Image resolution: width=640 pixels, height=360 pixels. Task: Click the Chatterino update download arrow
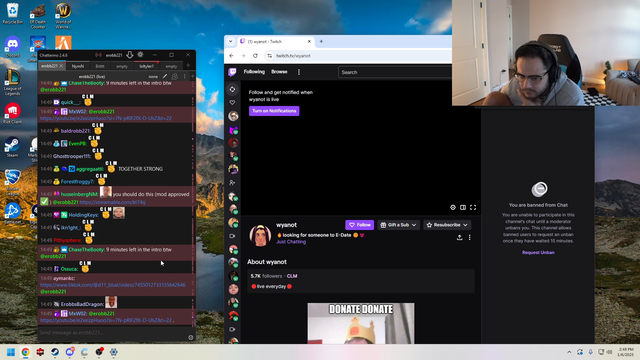pyautogui.click(x=130, y=55)
